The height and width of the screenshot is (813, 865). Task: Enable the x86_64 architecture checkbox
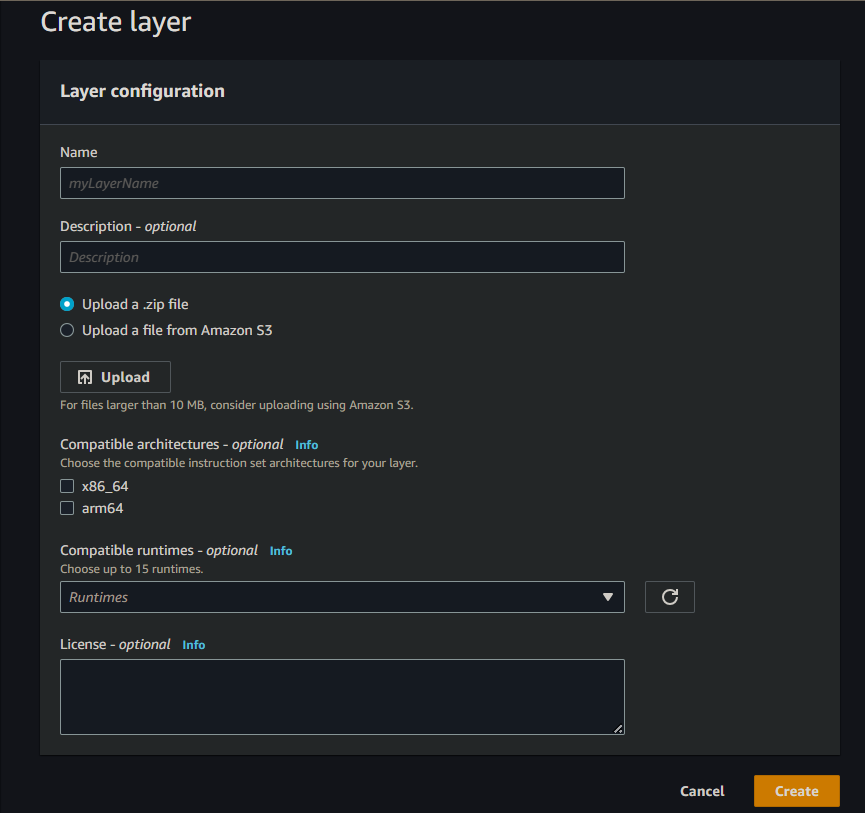66,485
